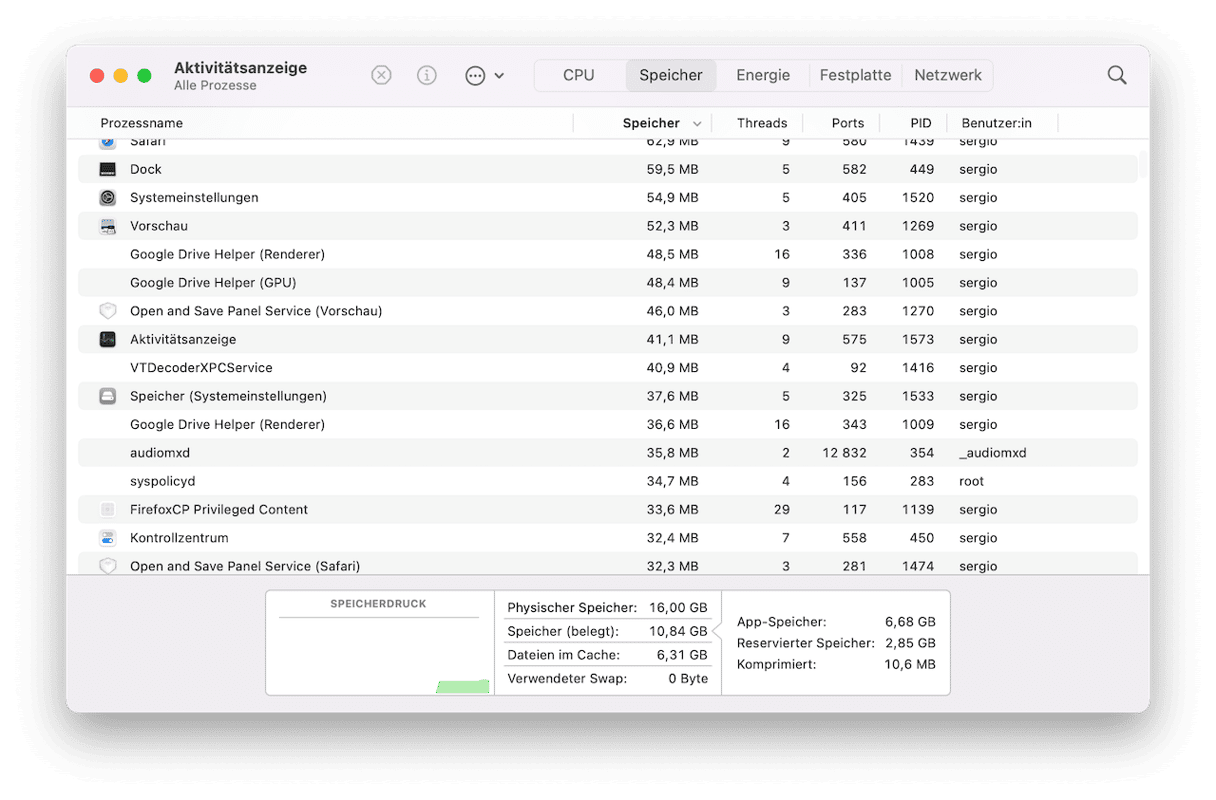
Task: Sort by Prozessname column header
Action: [x=141, y=123]
